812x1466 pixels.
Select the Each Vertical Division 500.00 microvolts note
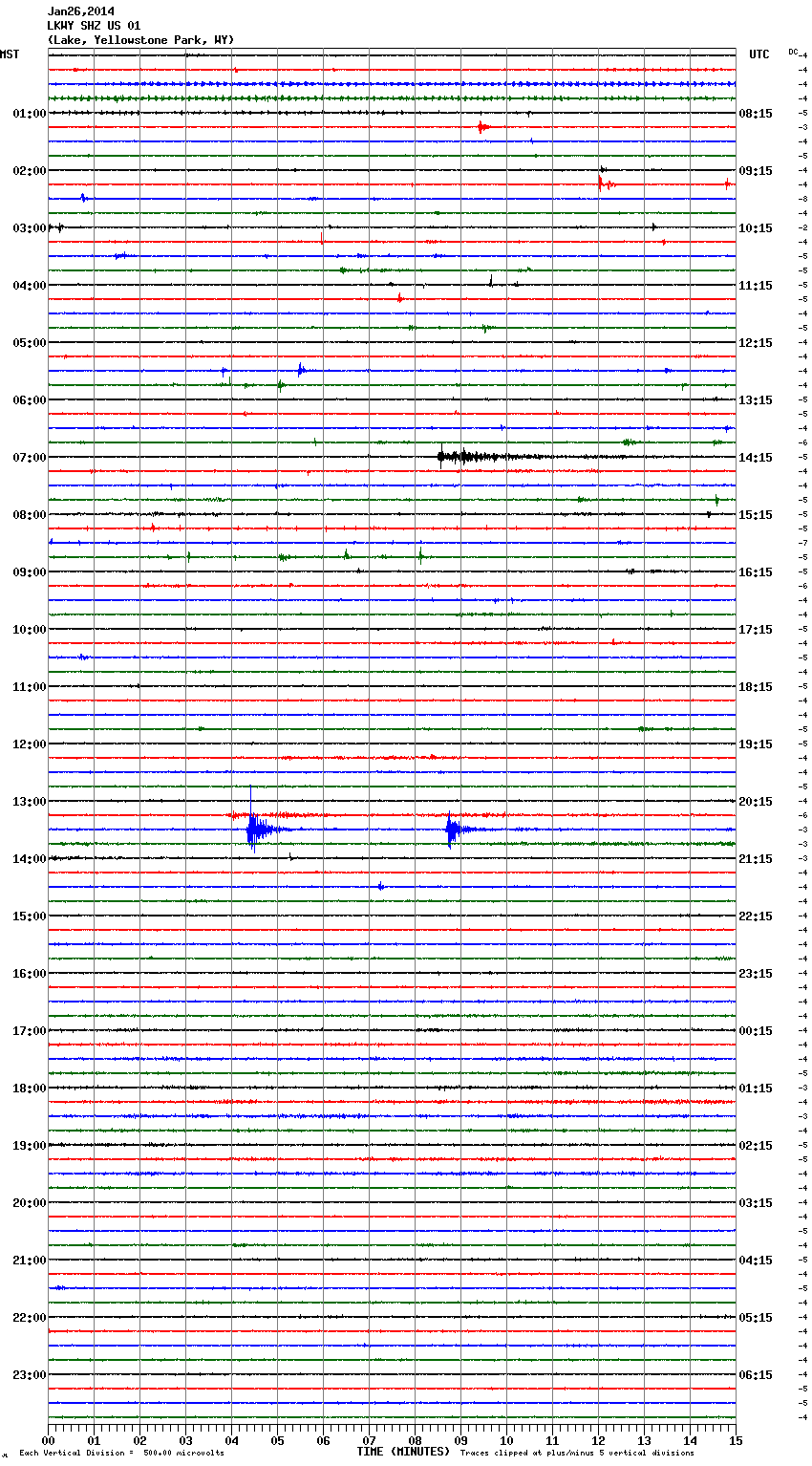pos(121,1453)
